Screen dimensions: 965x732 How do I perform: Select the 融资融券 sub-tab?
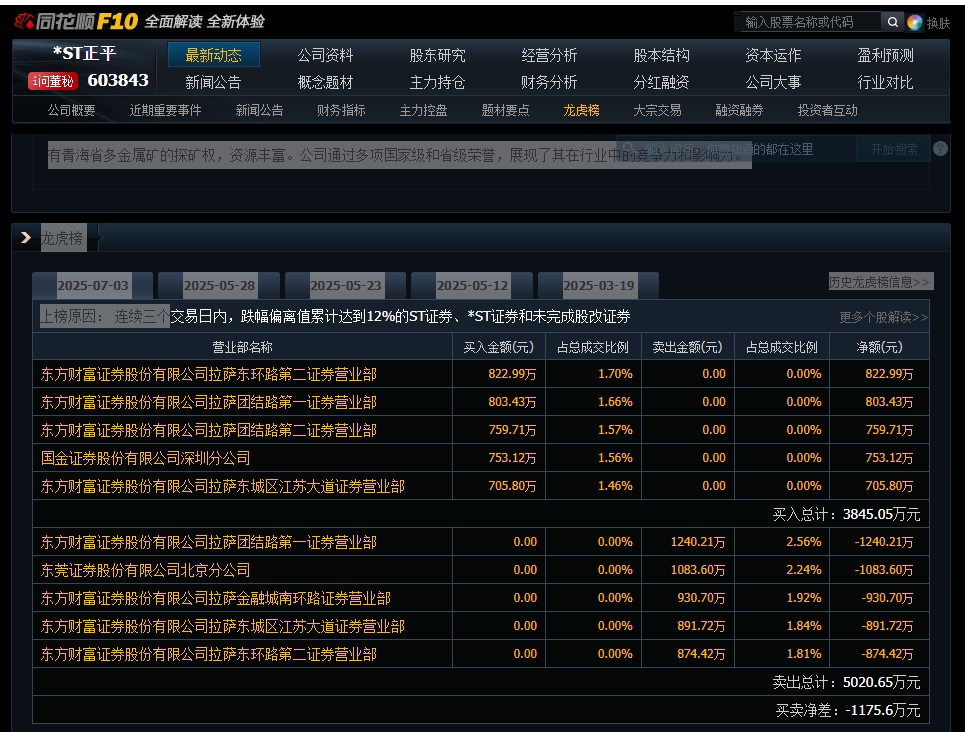click(x=739, y=110)
